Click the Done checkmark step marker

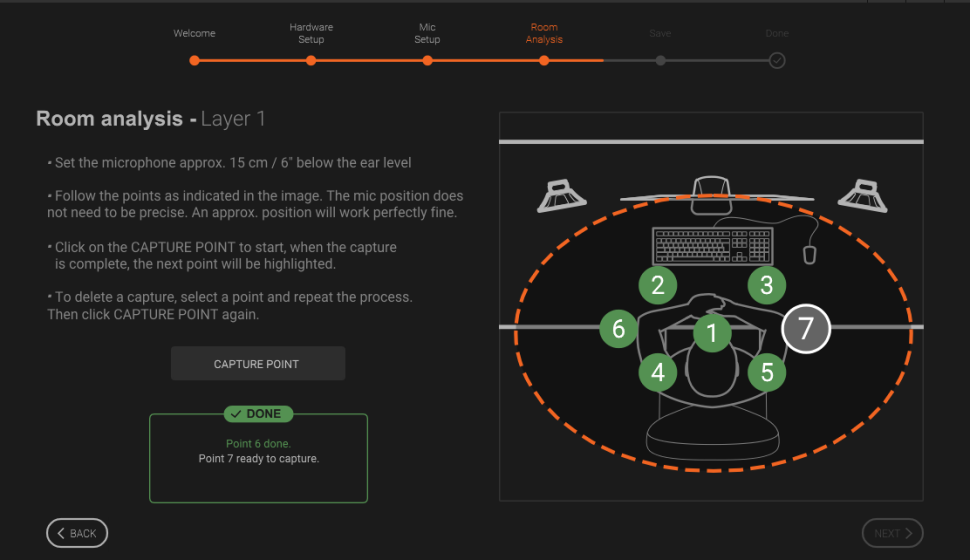pyautogui.click(x=777, y=60)
